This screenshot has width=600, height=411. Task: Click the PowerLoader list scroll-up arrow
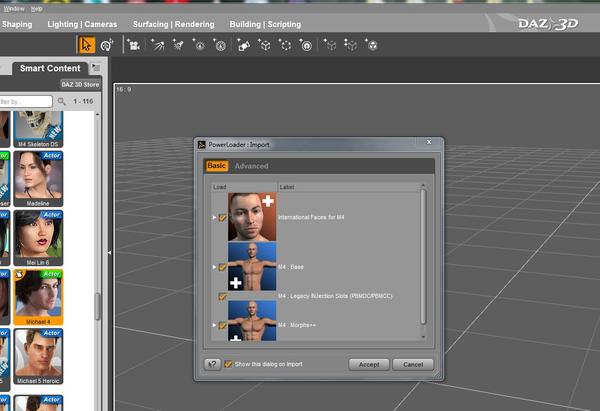(x=423, y=186)
